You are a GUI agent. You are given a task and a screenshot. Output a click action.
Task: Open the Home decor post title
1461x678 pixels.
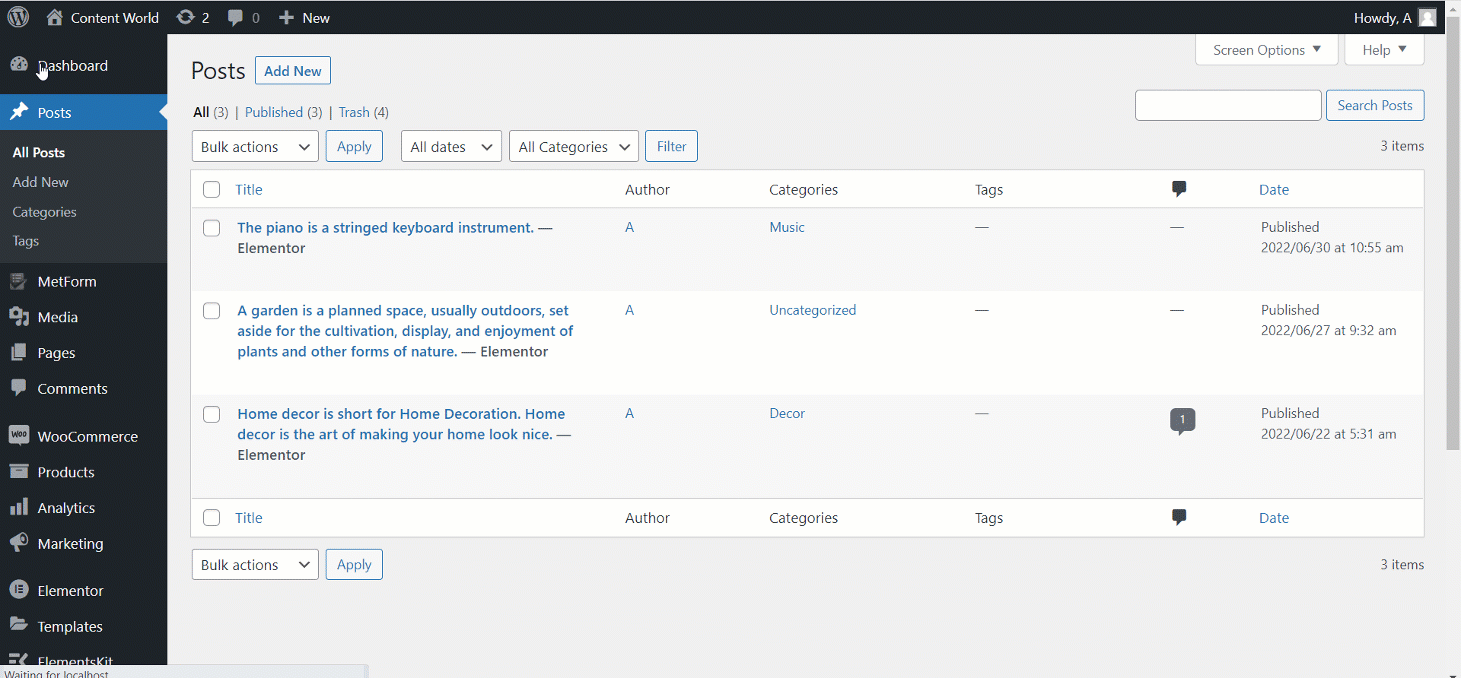(401, 424)
